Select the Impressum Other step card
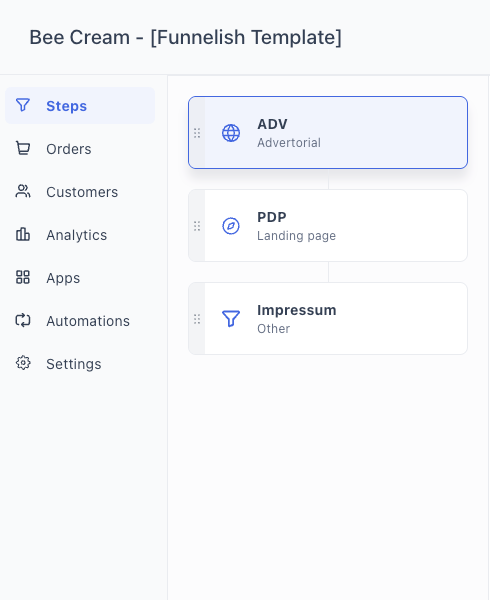Viewport: 490px width, 600px height. coord(328,319)
